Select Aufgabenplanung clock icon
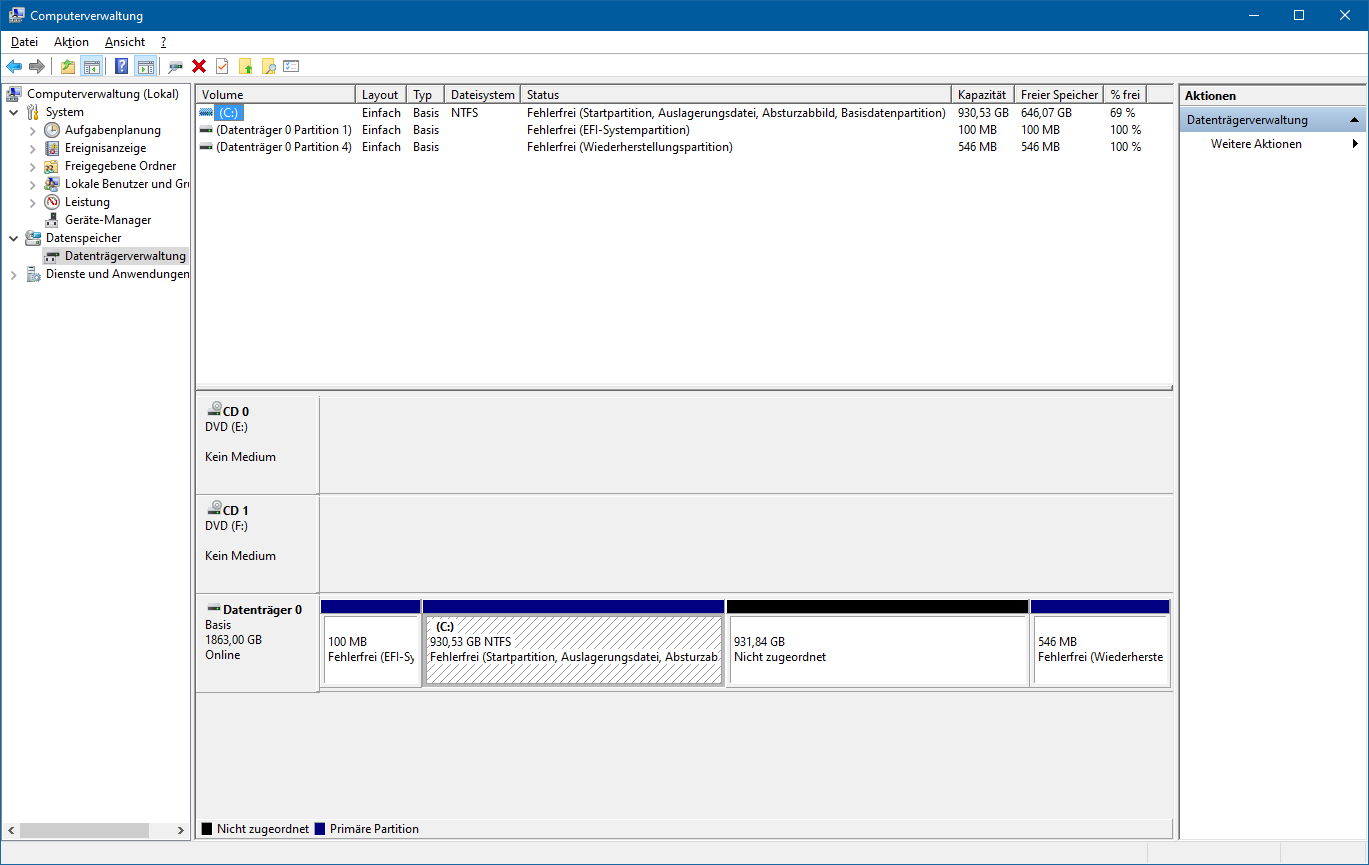The width and height of the screenshot is (1369, 865). pos(52,130)
